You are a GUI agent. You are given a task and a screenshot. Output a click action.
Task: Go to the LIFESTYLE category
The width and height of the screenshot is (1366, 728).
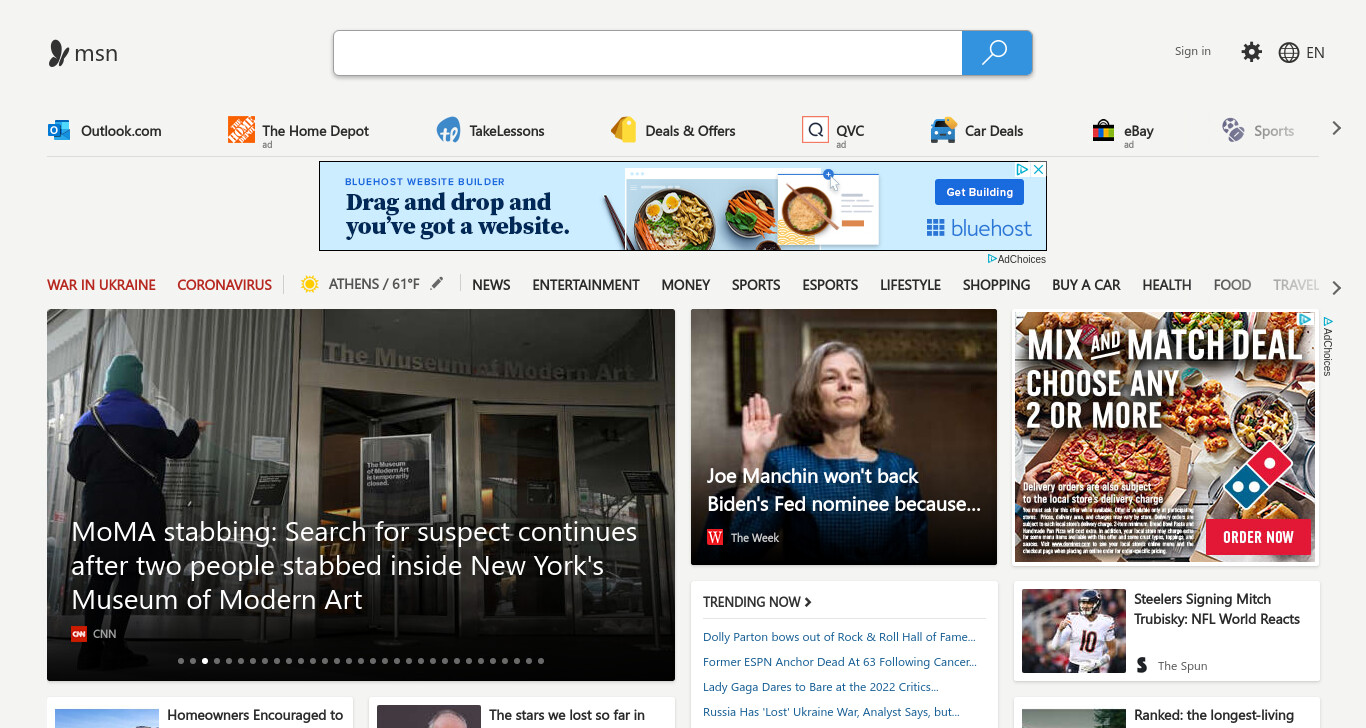[910, 285]
